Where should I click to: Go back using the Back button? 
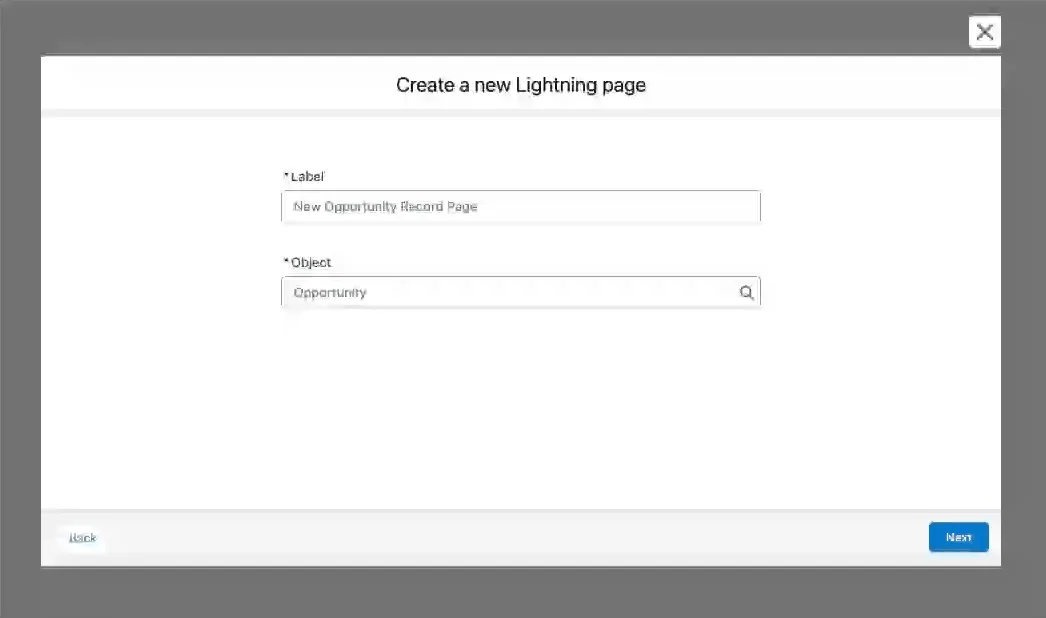tap(82, 538)
